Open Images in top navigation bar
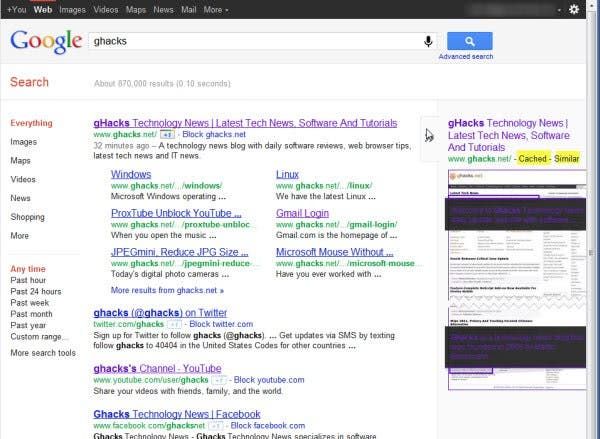The image size is (600, 439). coord(72,10)
